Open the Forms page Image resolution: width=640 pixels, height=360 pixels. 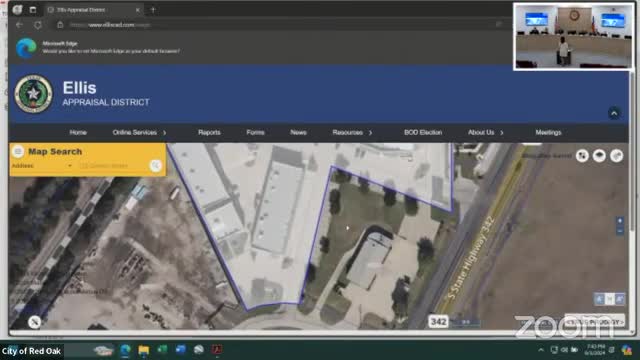[256, 132]
